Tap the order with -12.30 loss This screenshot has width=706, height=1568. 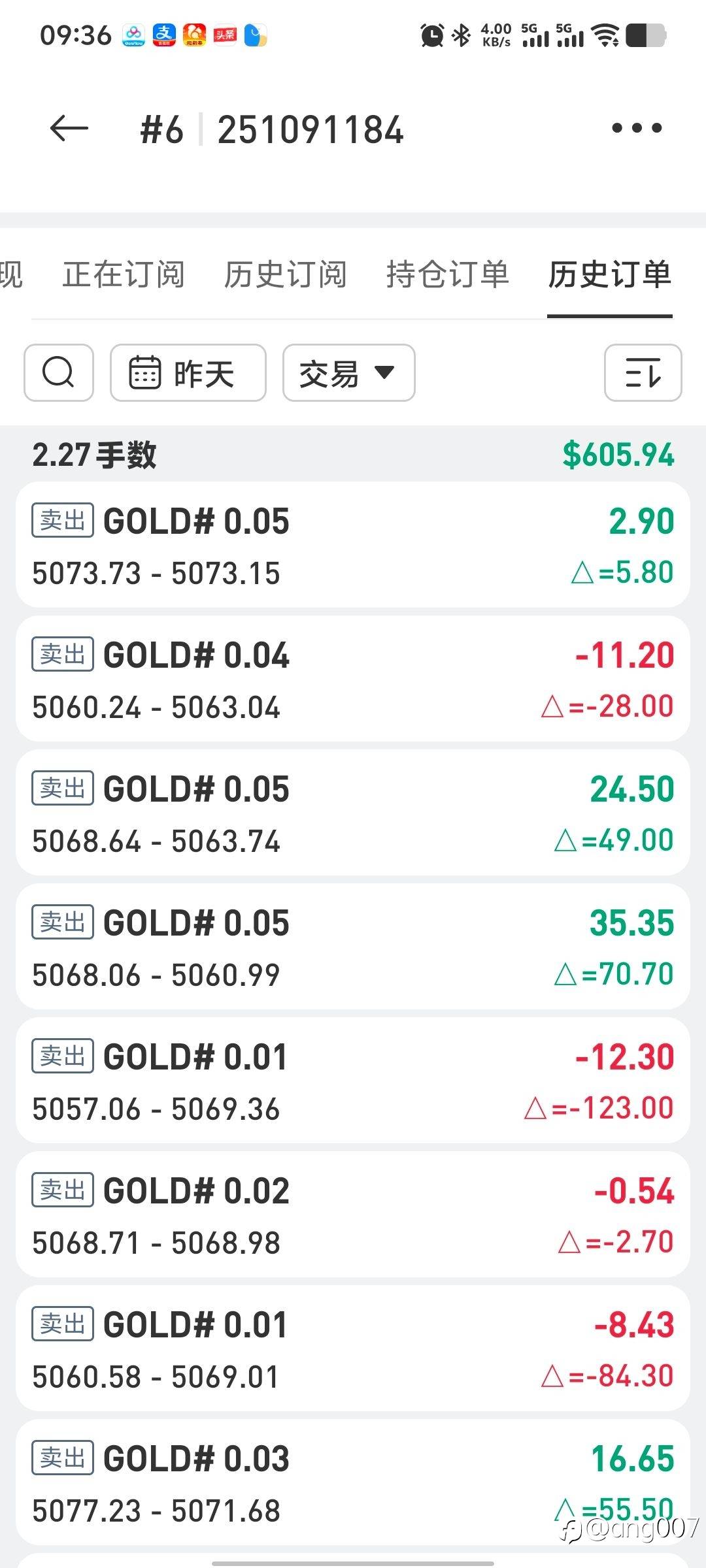tap(353, 1081)
